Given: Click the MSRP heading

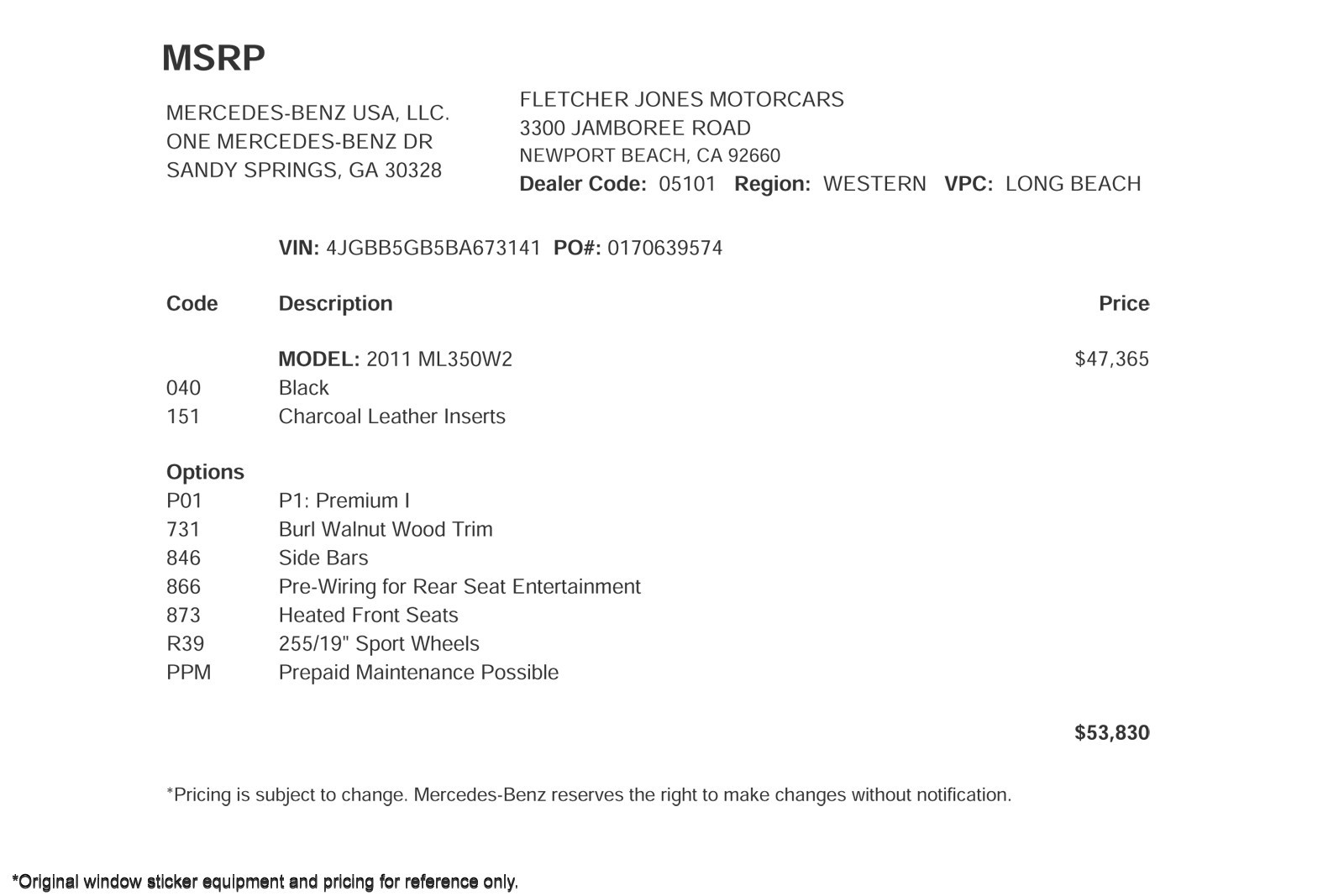Looking at the screenshot, I should coord(213,58).
